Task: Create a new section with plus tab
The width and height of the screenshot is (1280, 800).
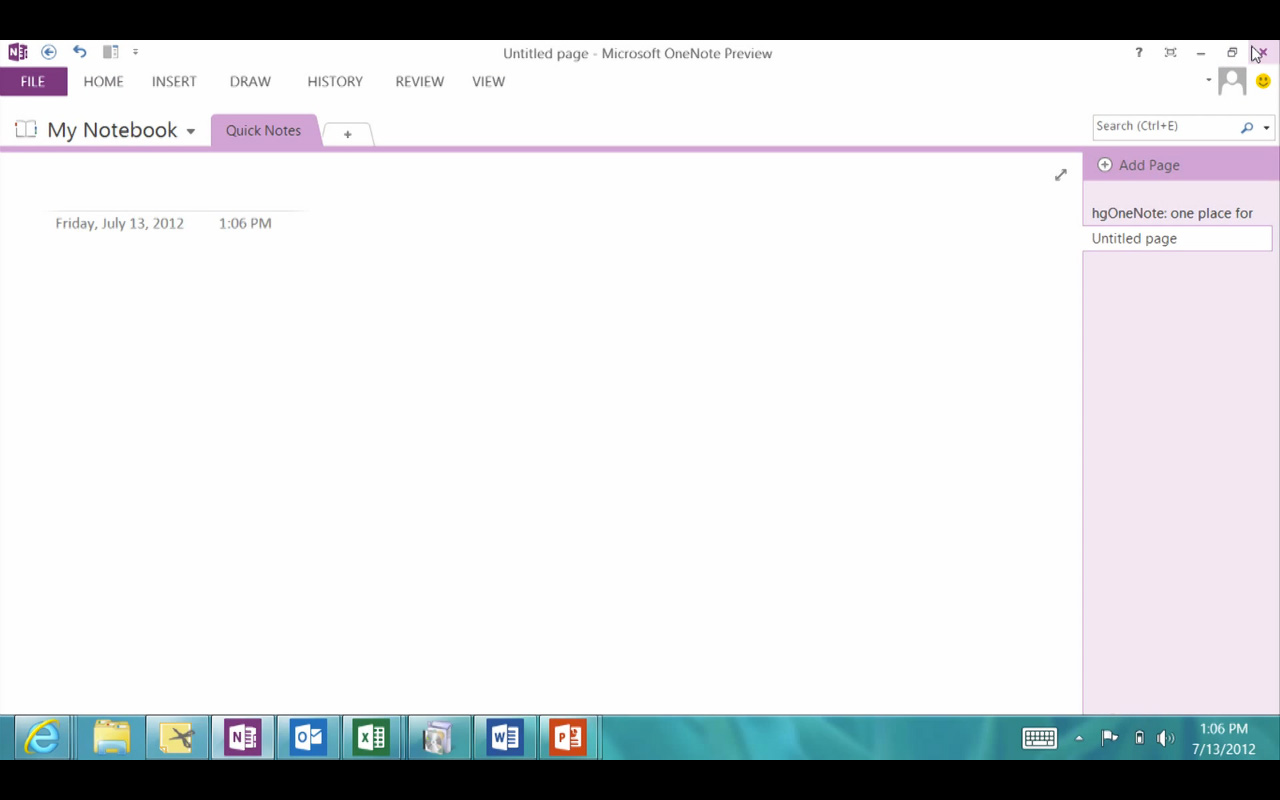Action: [x=347, y=134]
